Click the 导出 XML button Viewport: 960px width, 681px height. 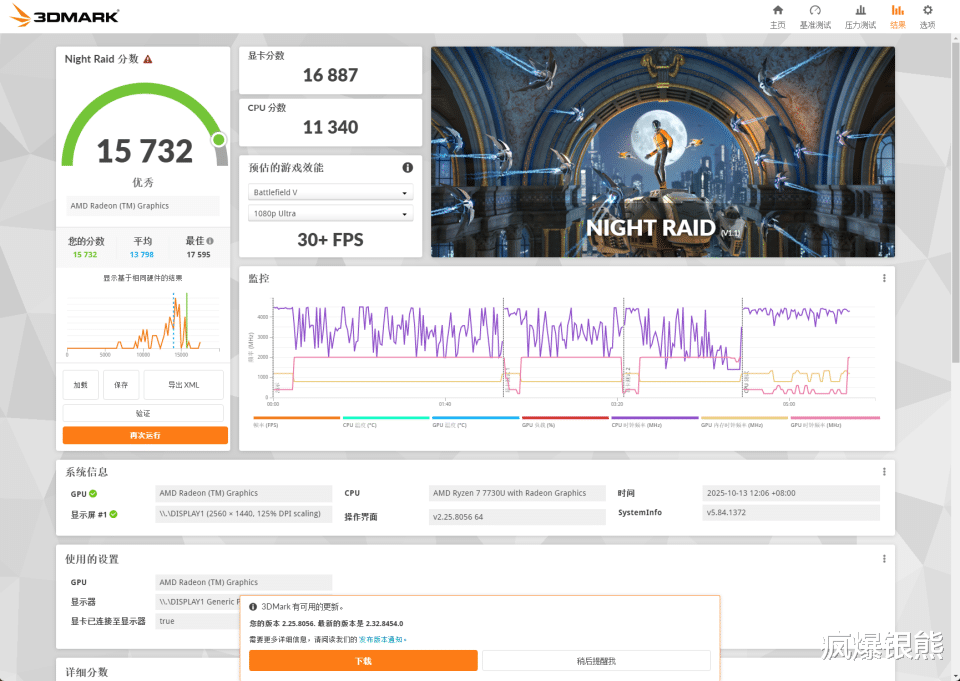pos(184,385)
